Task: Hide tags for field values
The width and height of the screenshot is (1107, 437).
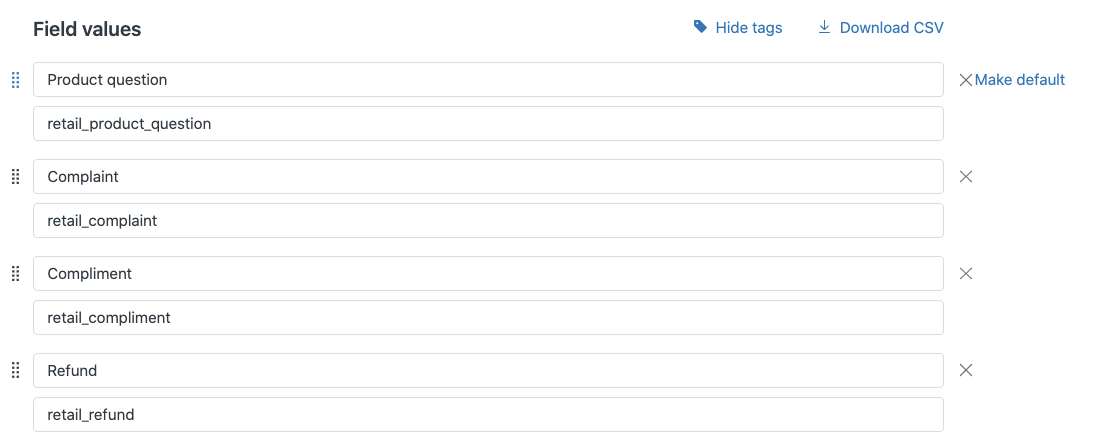Action: coord(749,28)
